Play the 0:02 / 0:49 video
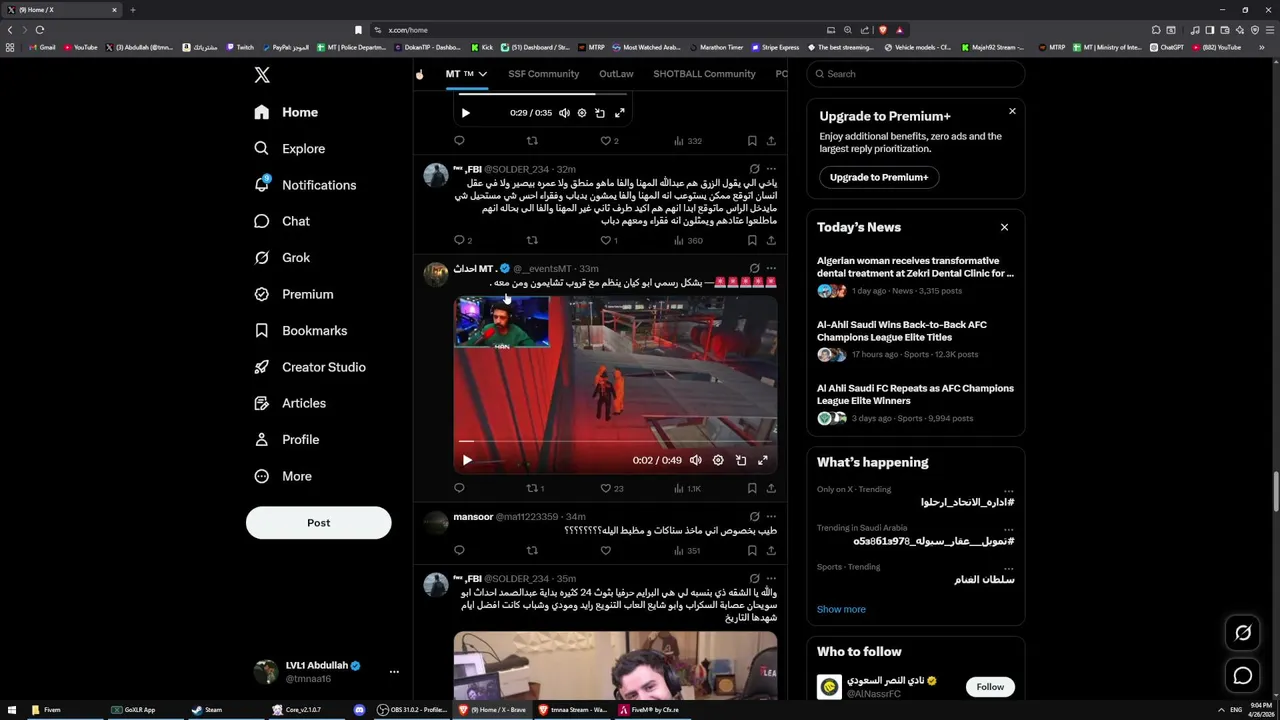Screen dimensions: 1280x720 pyautogui.click(x=467, y=460)
